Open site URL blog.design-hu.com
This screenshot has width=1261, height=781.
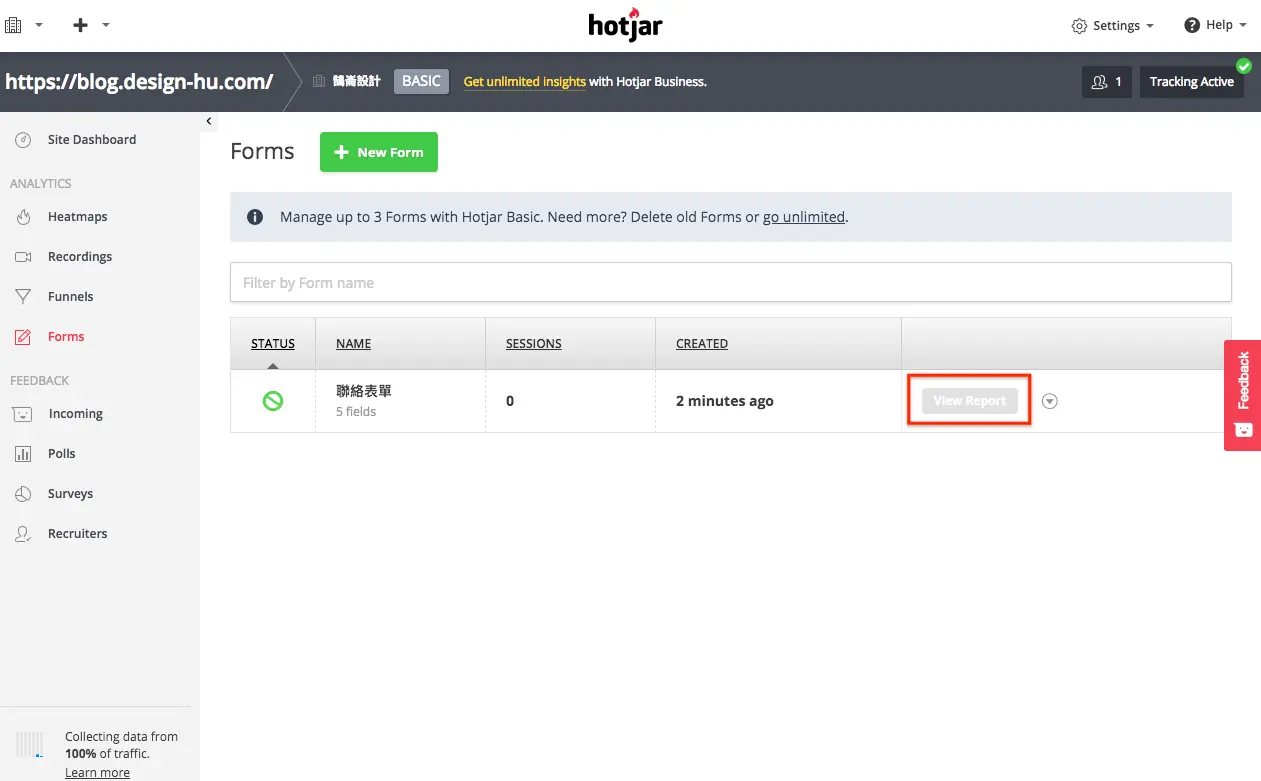tap(139, 82)
